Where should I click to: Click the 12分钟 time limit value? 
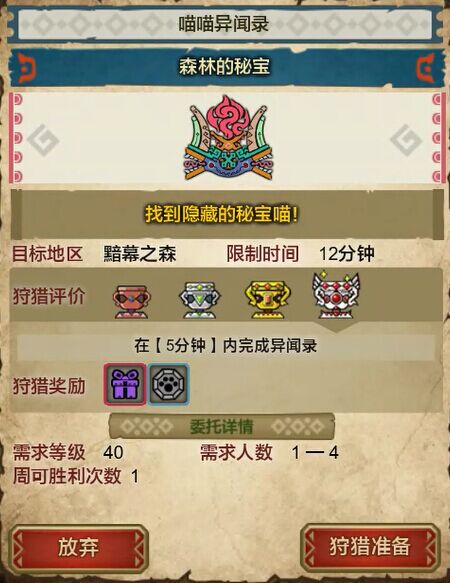point(347,254)
